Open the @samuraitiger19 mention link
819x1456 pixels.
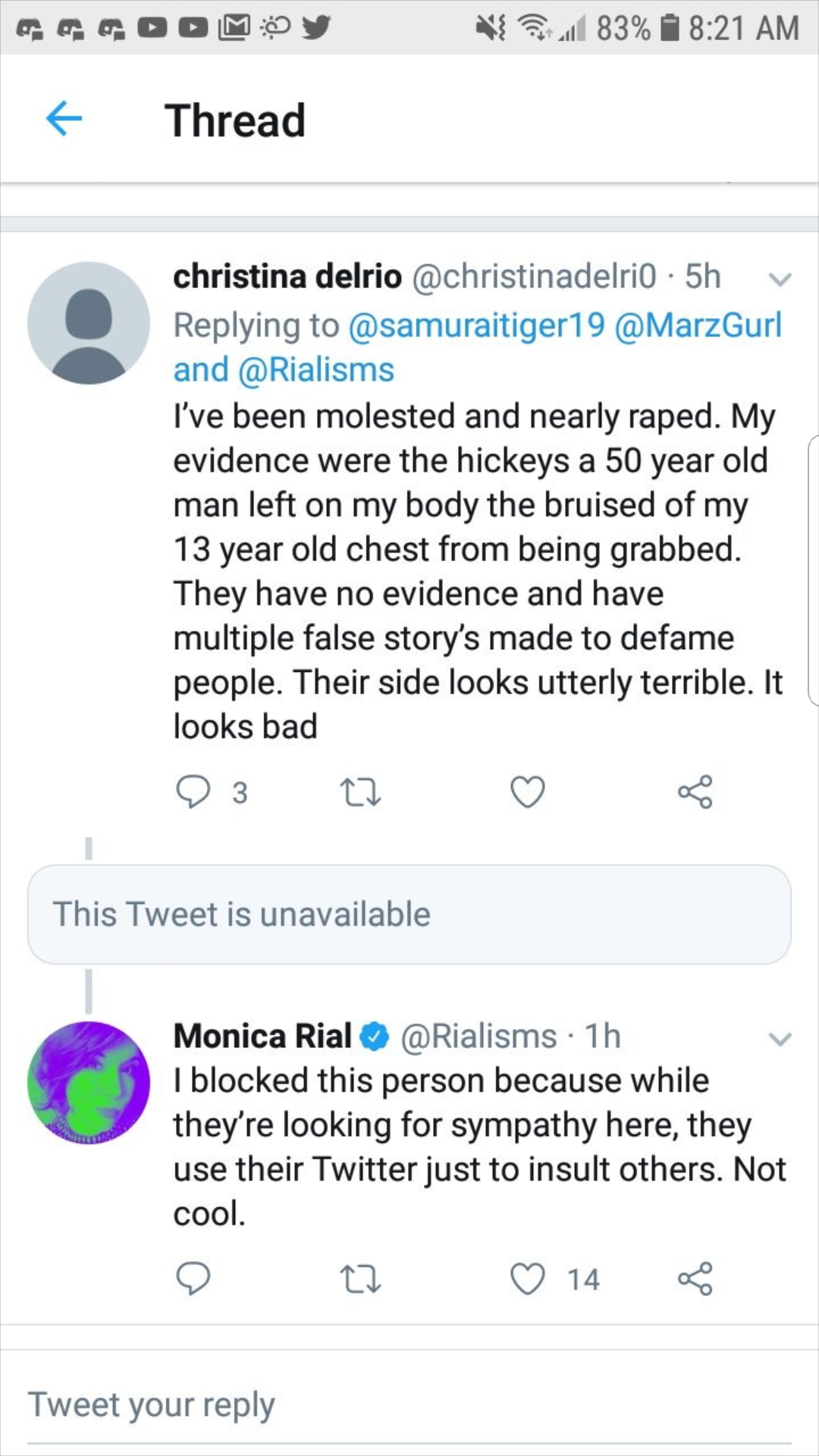click(x=476, y=325)
